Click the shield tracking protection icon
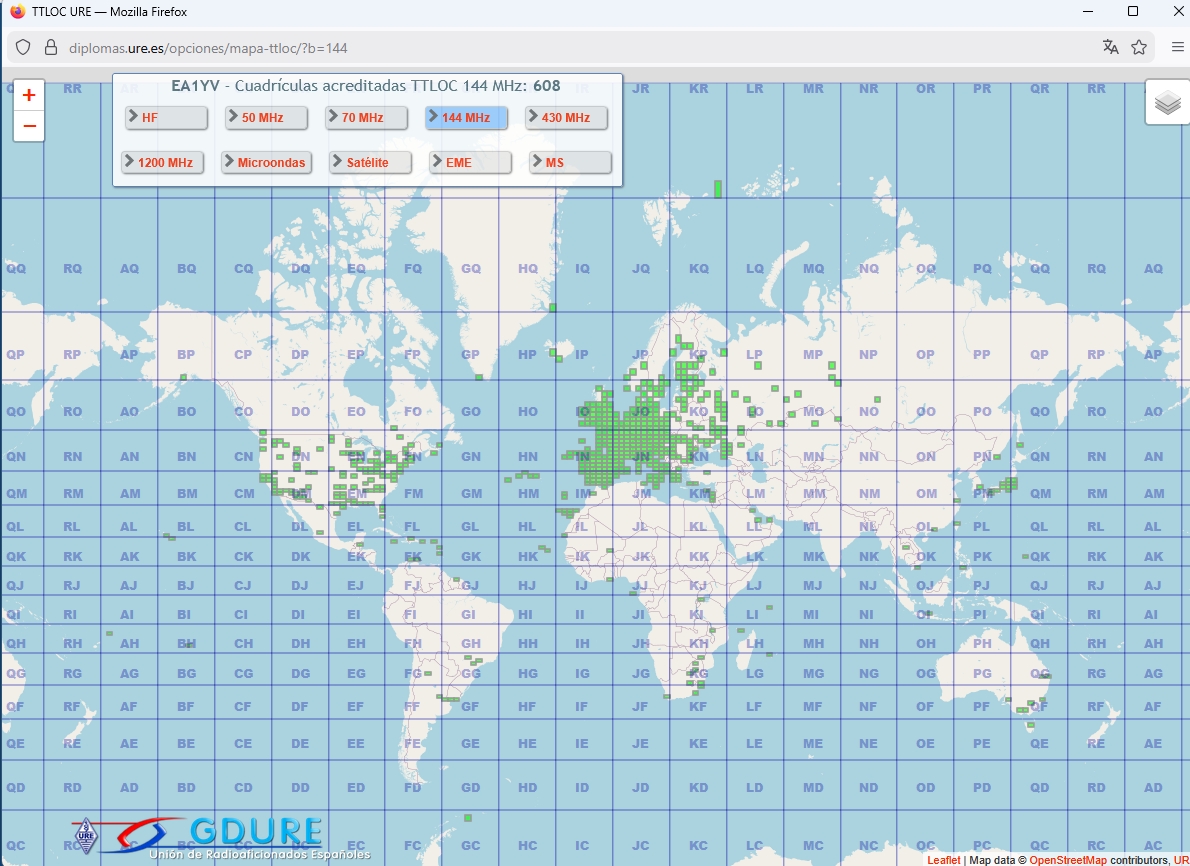The image size is (1190, 866). (24, 47)
